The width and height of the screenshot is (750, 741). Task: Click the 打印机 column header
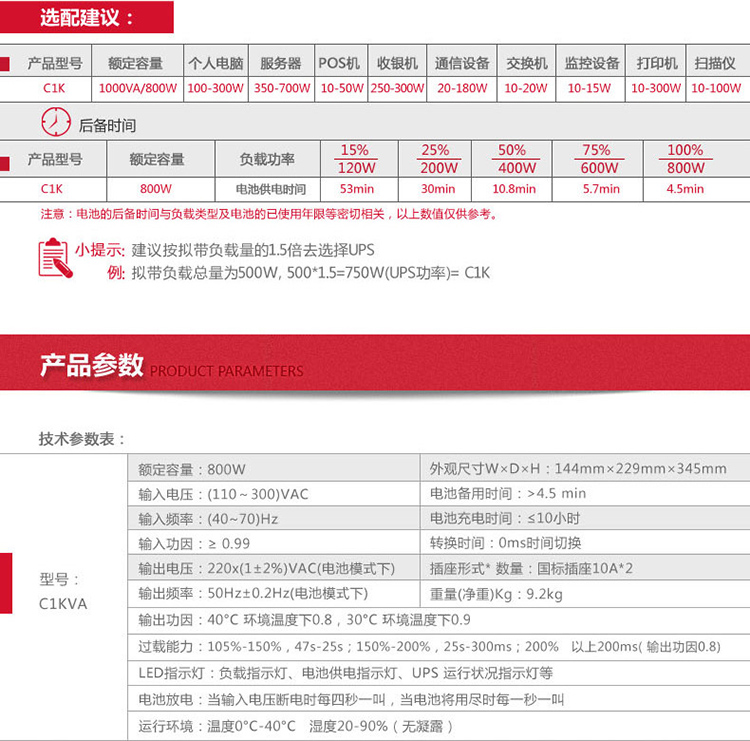coord(657,63)
